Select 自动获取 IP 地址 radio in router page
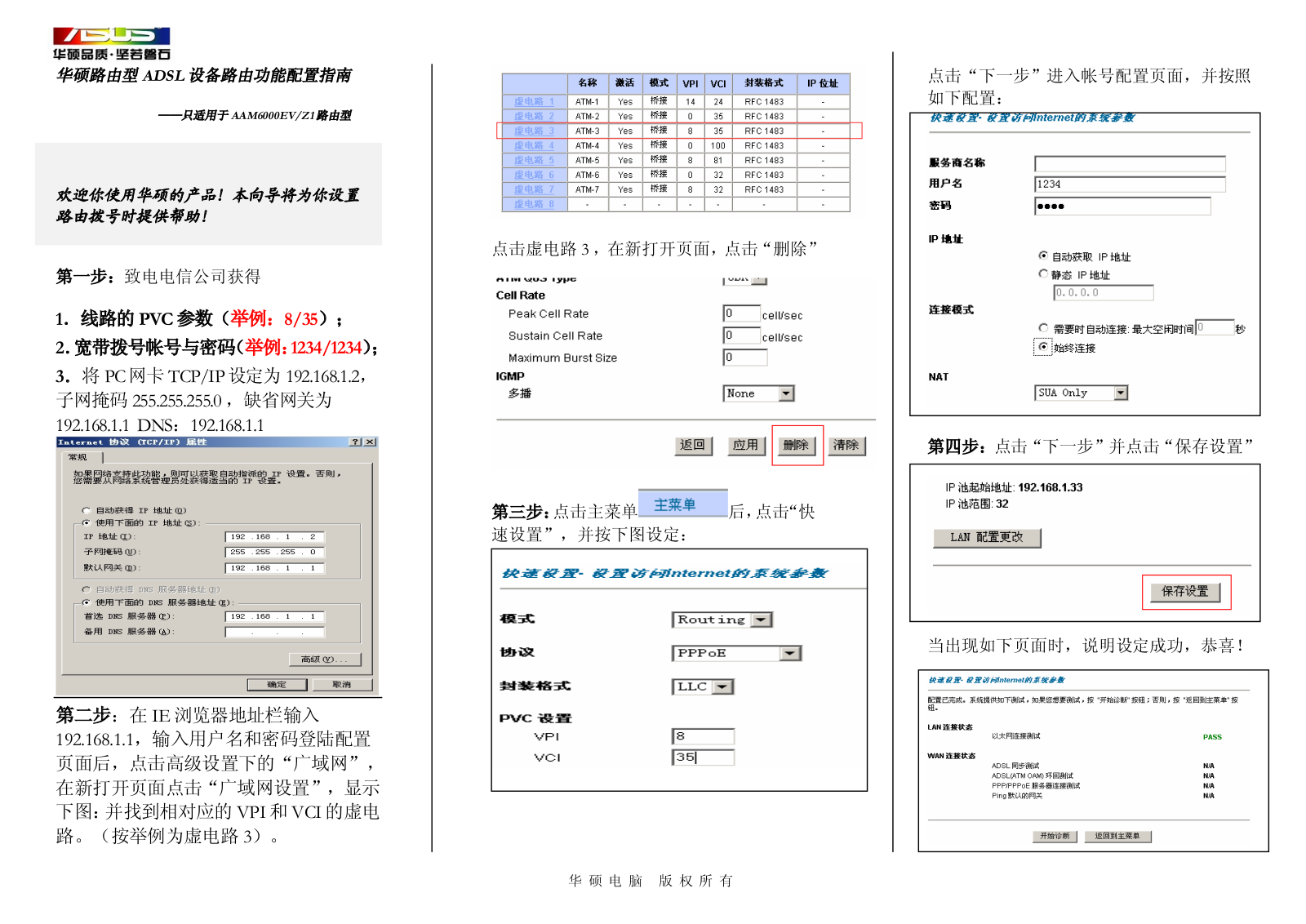This screenshot has height=924, width=1306. [1043, 256]
